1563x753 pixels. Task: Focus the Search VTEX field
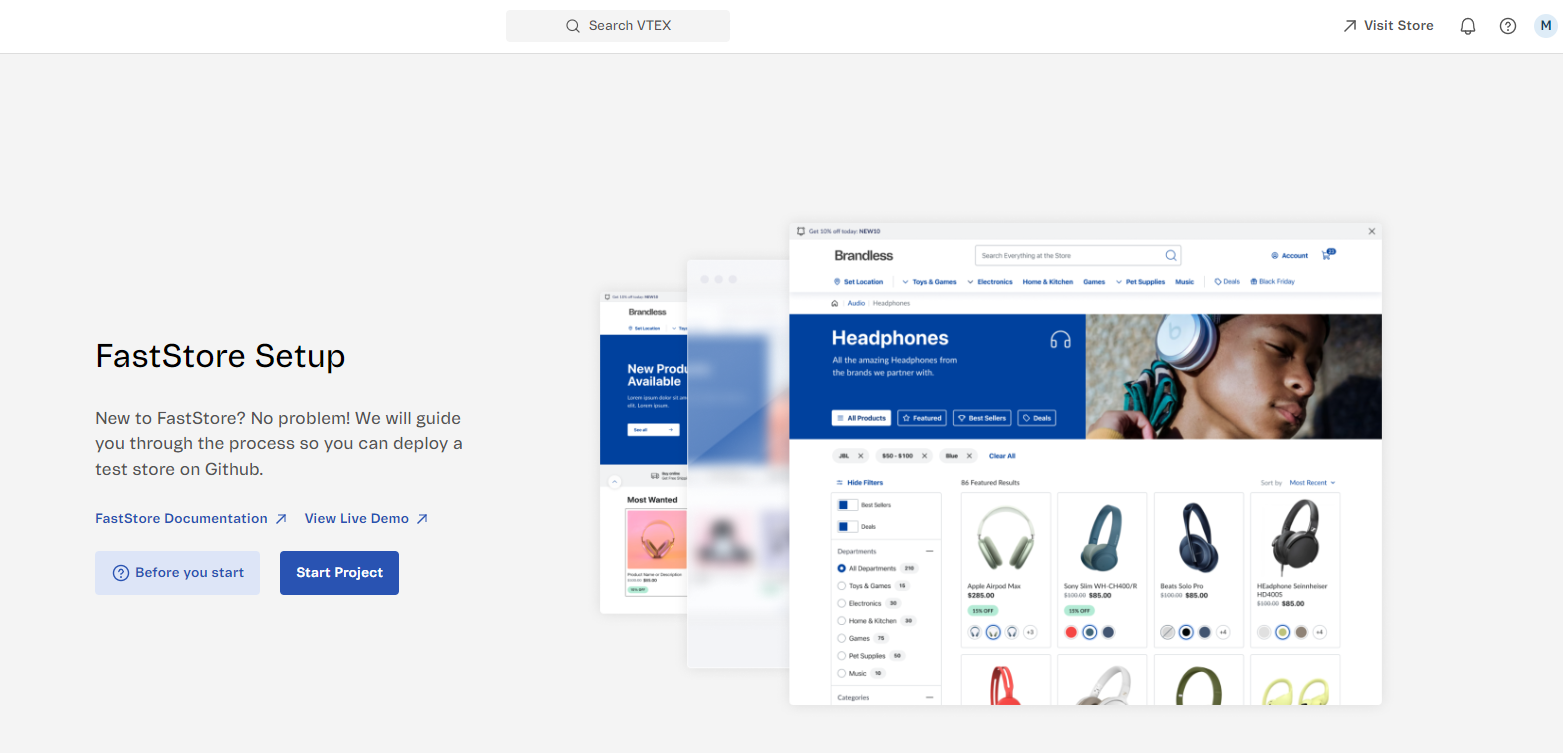click(x=618, y=26)
